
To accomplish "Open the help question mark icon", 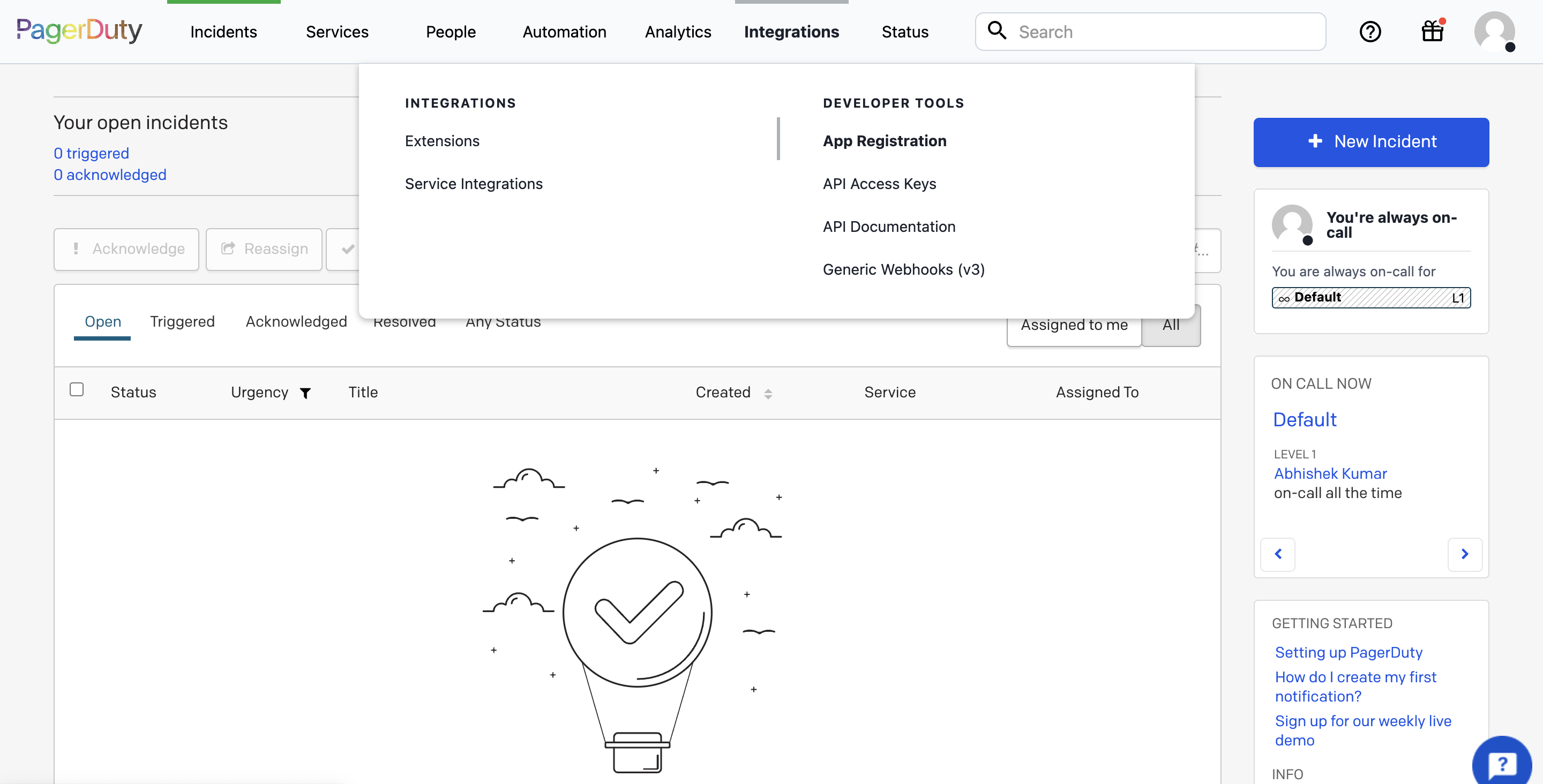I will coord(1370,31).
